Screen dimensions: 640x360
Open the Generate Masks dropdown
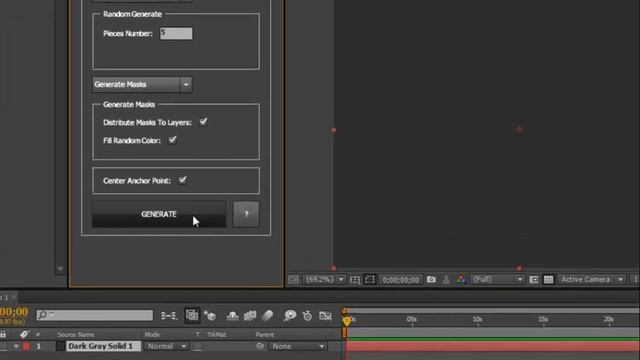(x=142, y=84)
